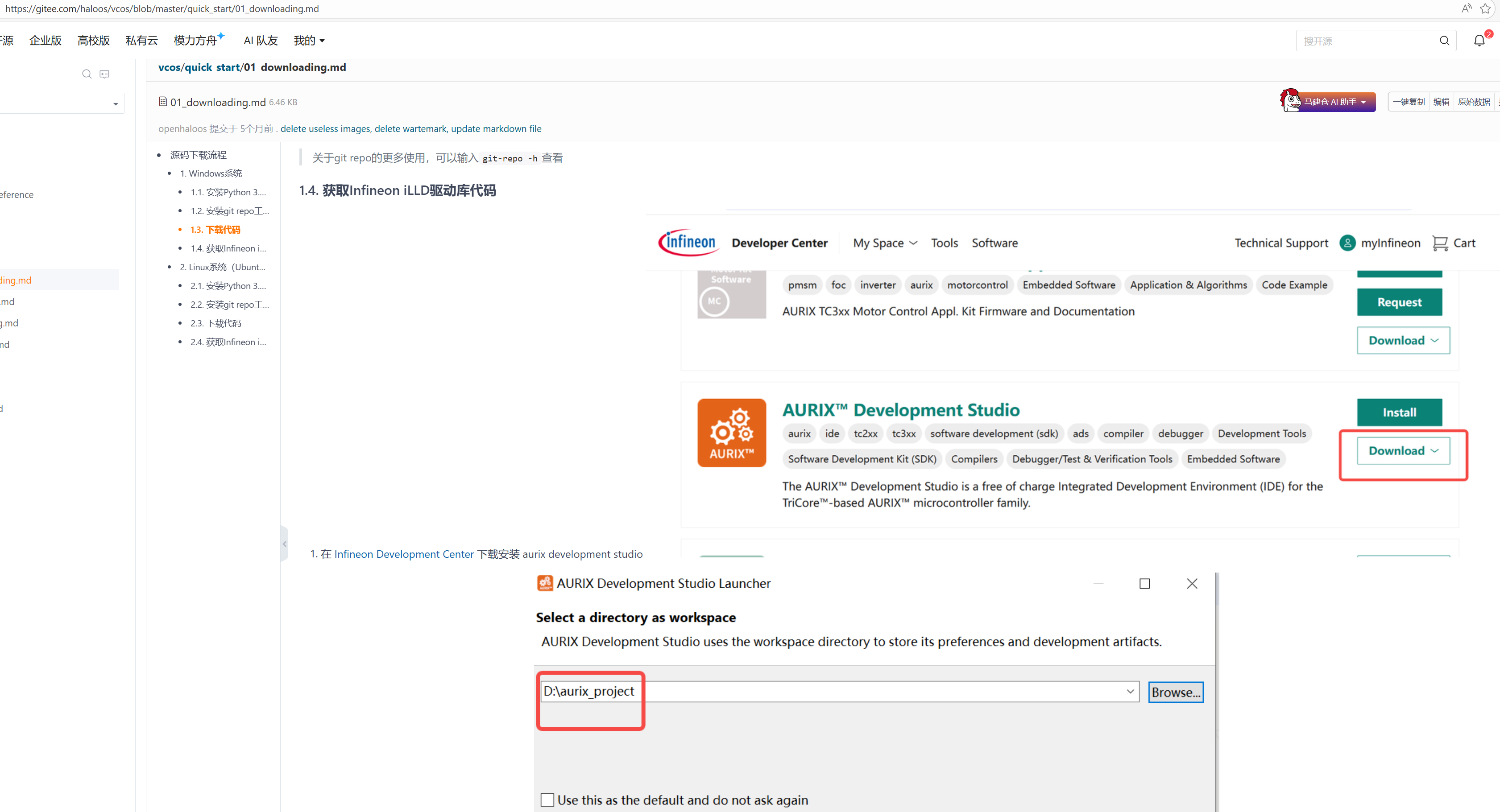Collapse sidebar using the left arrow handle
1500x812 pixels.
[x=284, y=544]
